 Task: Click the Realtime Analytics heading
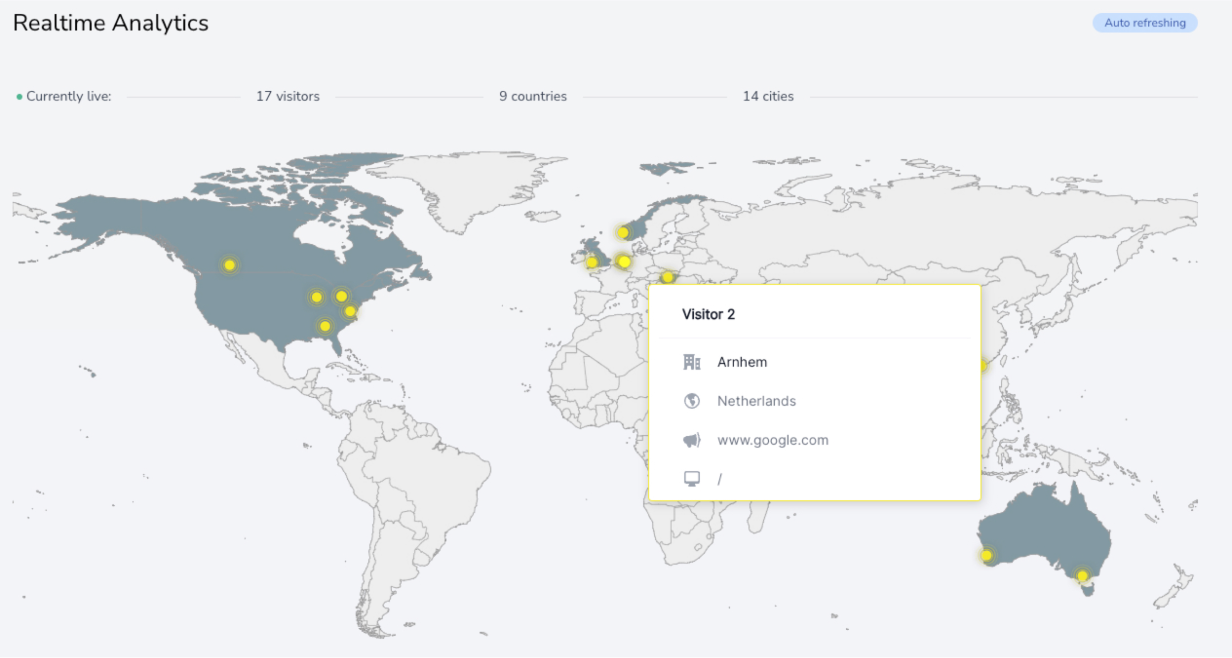[111, 23]
